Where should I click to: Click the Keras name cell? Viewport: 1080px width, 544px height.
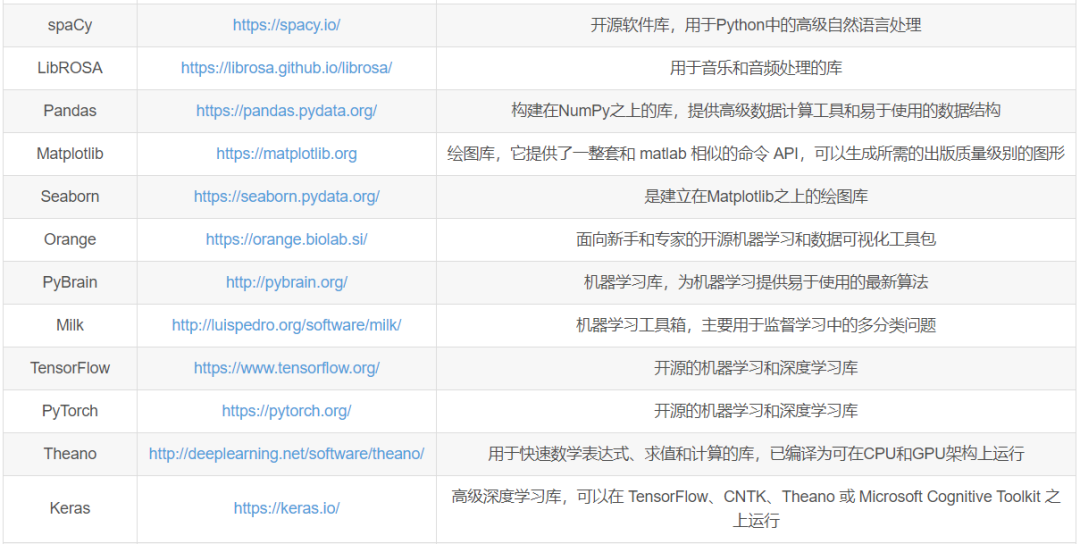[70, 509]
